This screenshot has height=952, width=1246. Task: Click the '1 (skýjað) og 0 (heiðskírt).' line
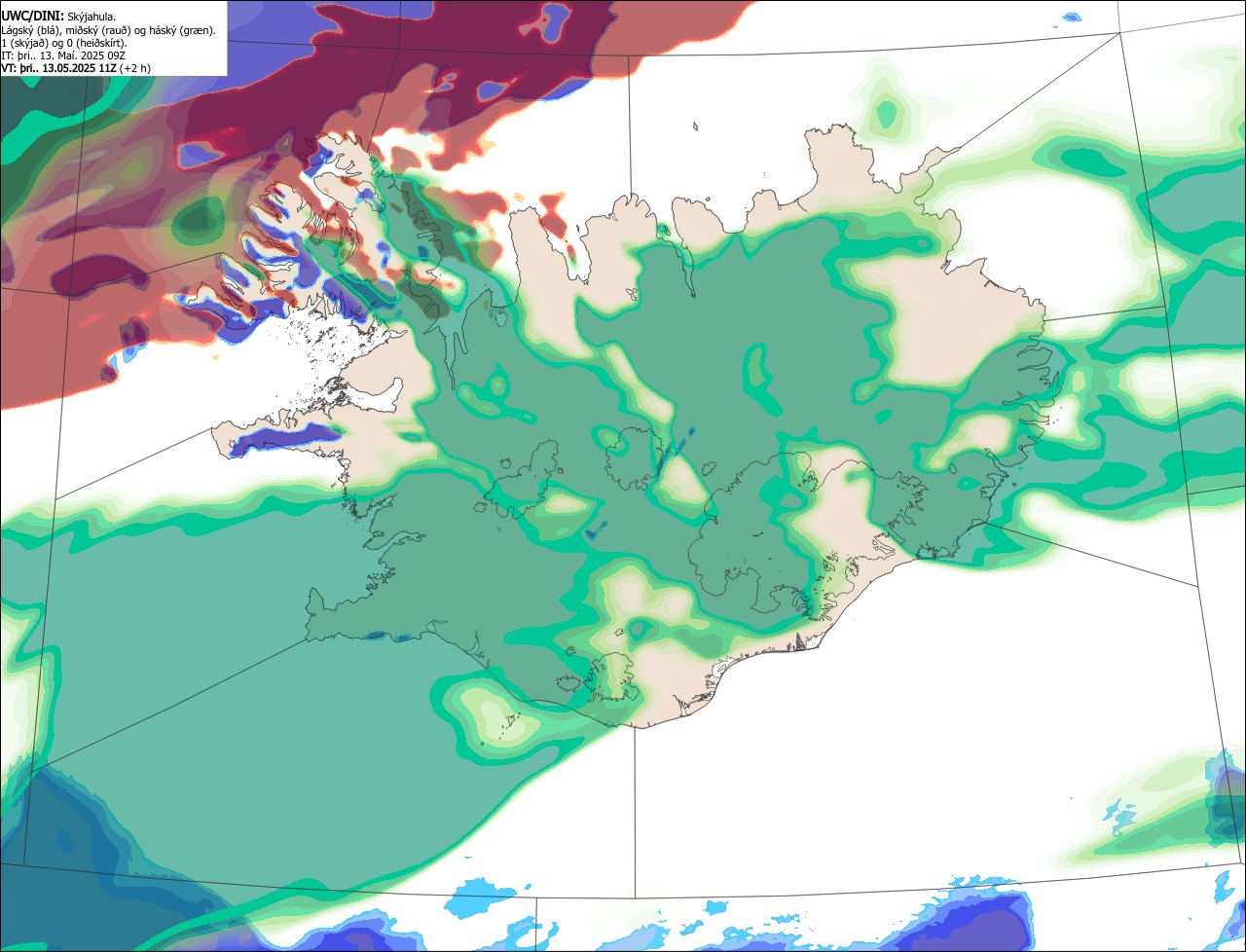click(64, 43)
